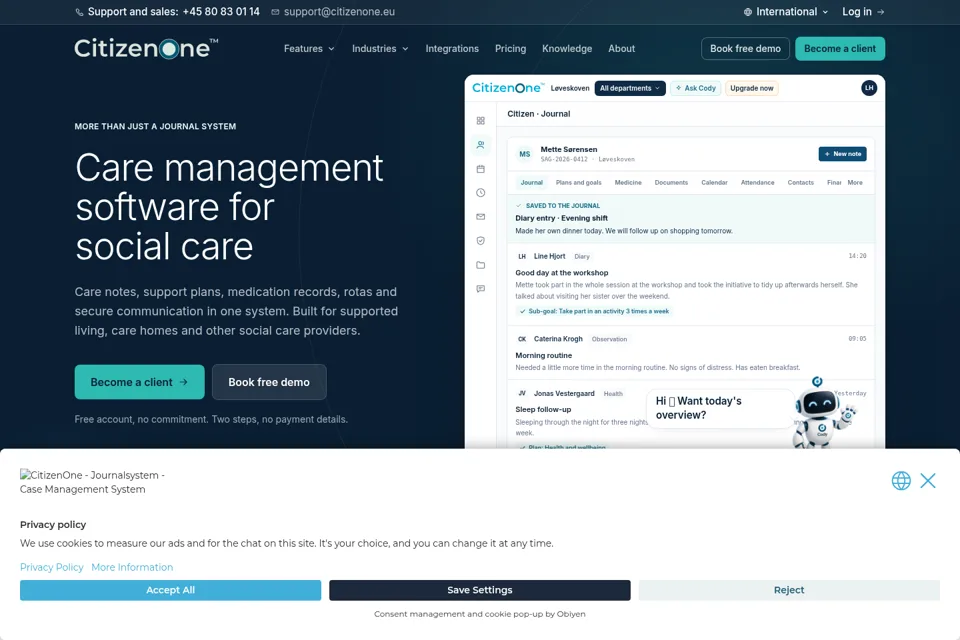The width and height of the screenshot is (960, 640).
Task: Click New note button
Action: coord(842,154)
